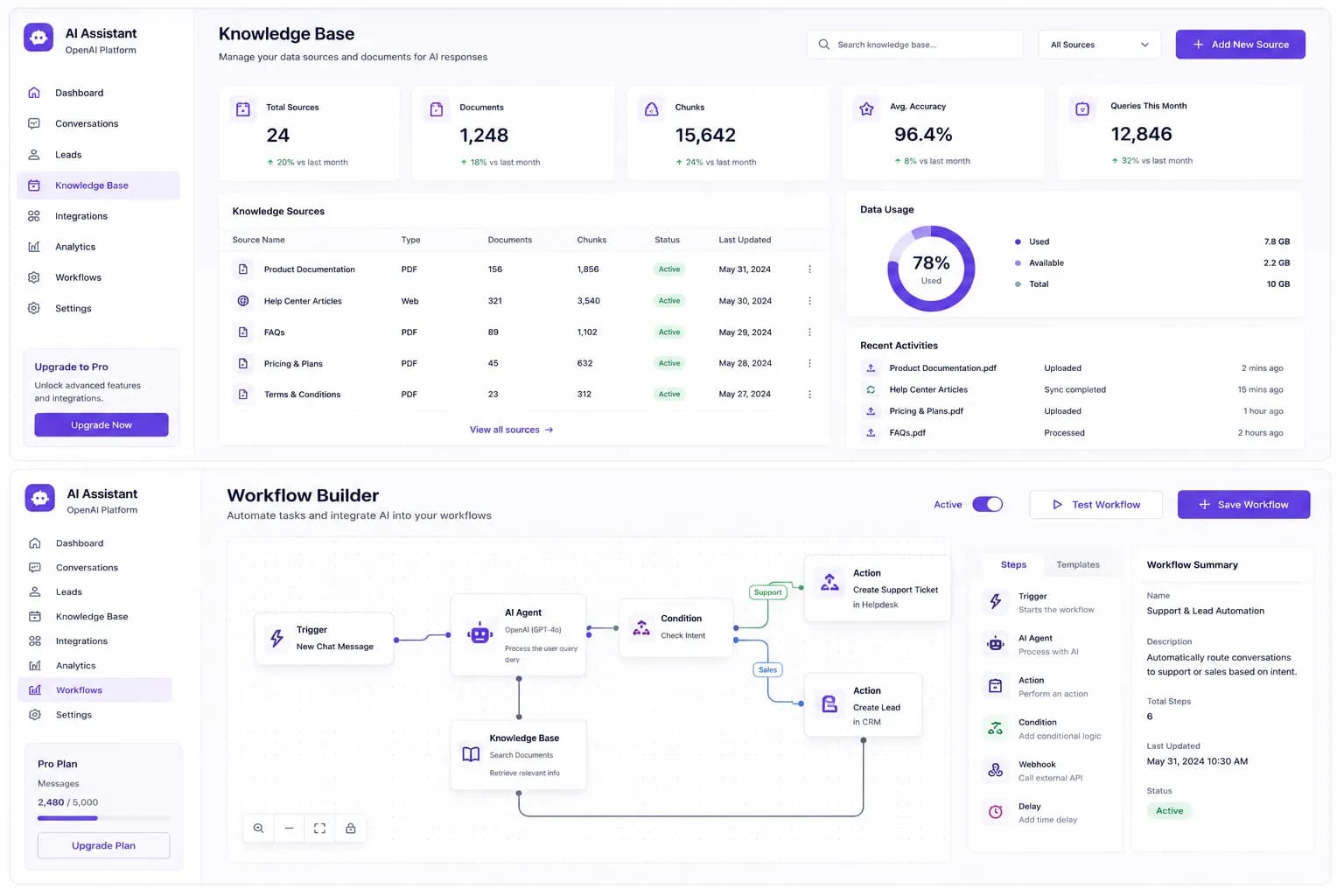Click the 78% Used donut chart
The height and width of the screenshot is (896, 1344).
931,269
